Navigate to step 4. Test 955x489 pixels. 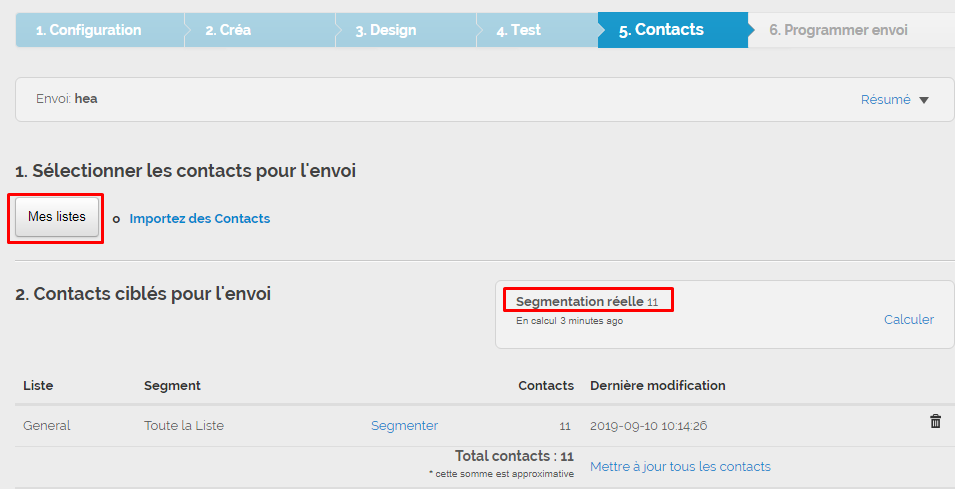pos(518,30)
